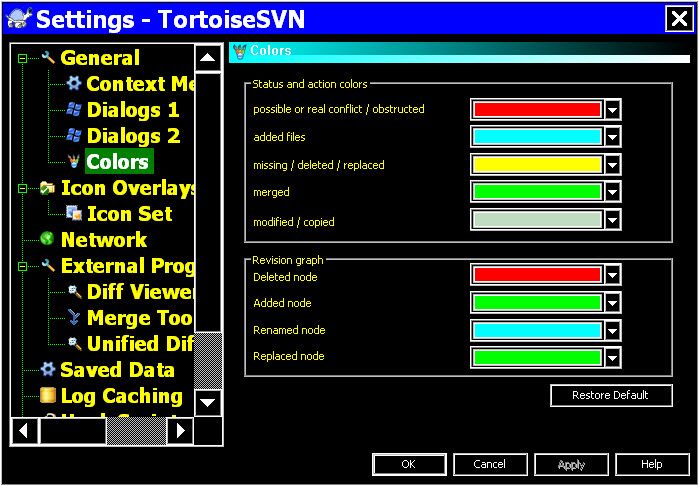The image size is (699, 486).
Task: Open the Added node color dropdown arrow
Action: [613, 303]
